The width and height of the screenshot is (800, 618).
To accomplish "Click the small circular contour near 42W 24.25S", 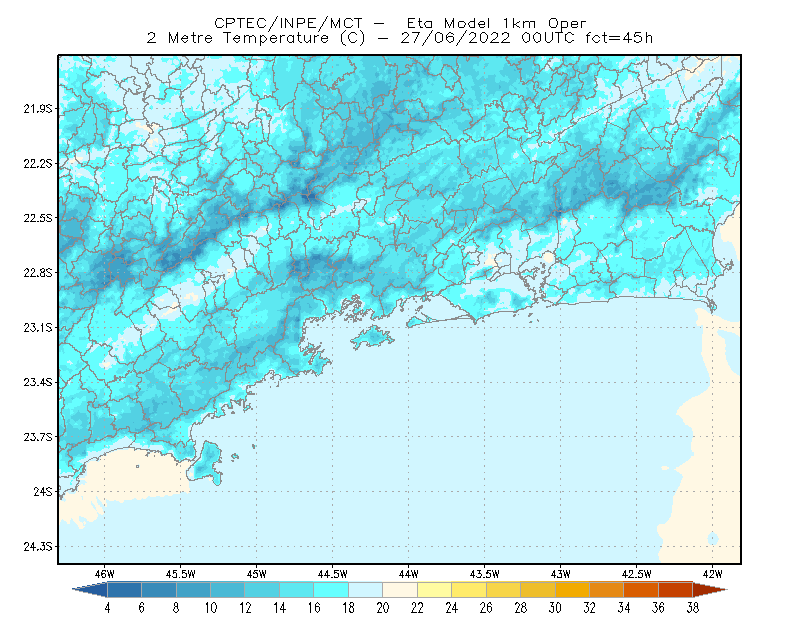I will pyautogui.click(x=713, y=538).
